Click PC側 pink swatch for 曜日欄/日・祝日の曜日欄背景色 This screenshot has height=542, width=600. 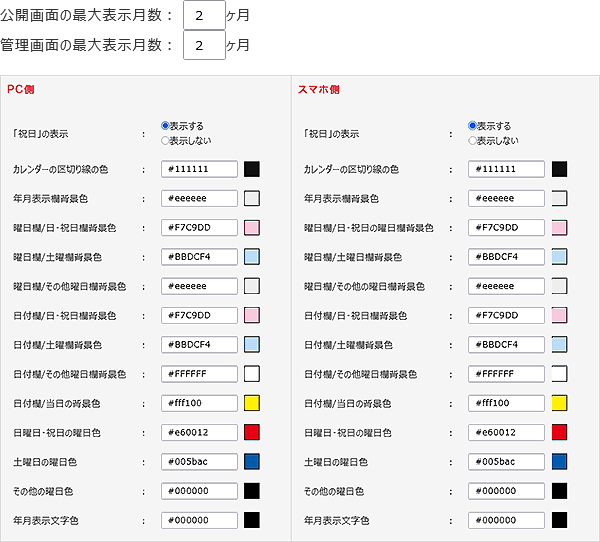[x=252, y=228]
